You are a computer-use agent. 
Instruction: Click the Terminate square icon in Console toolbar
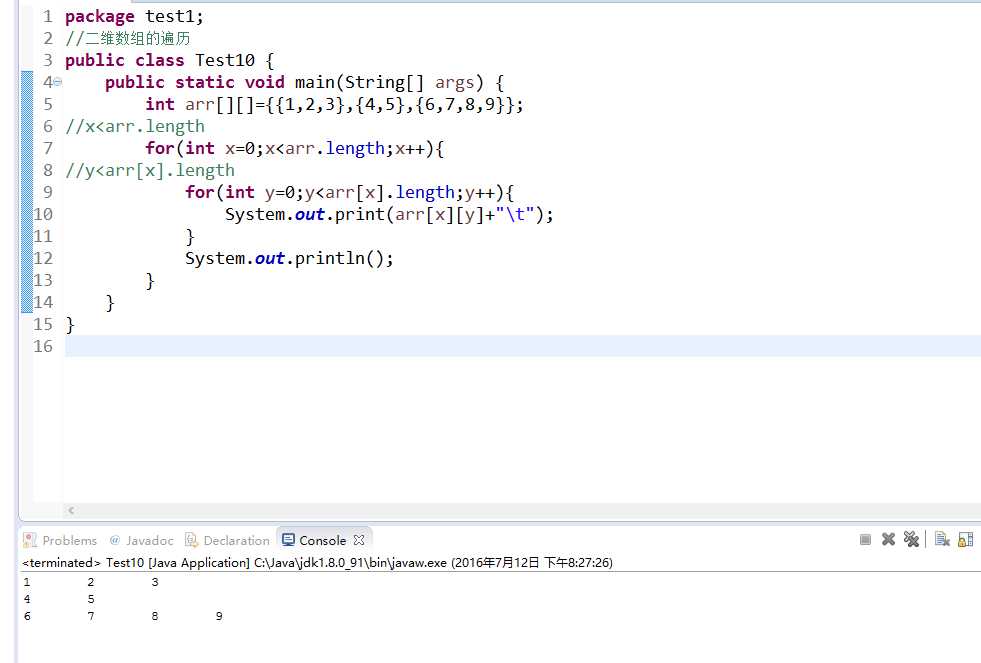(865, 539)
